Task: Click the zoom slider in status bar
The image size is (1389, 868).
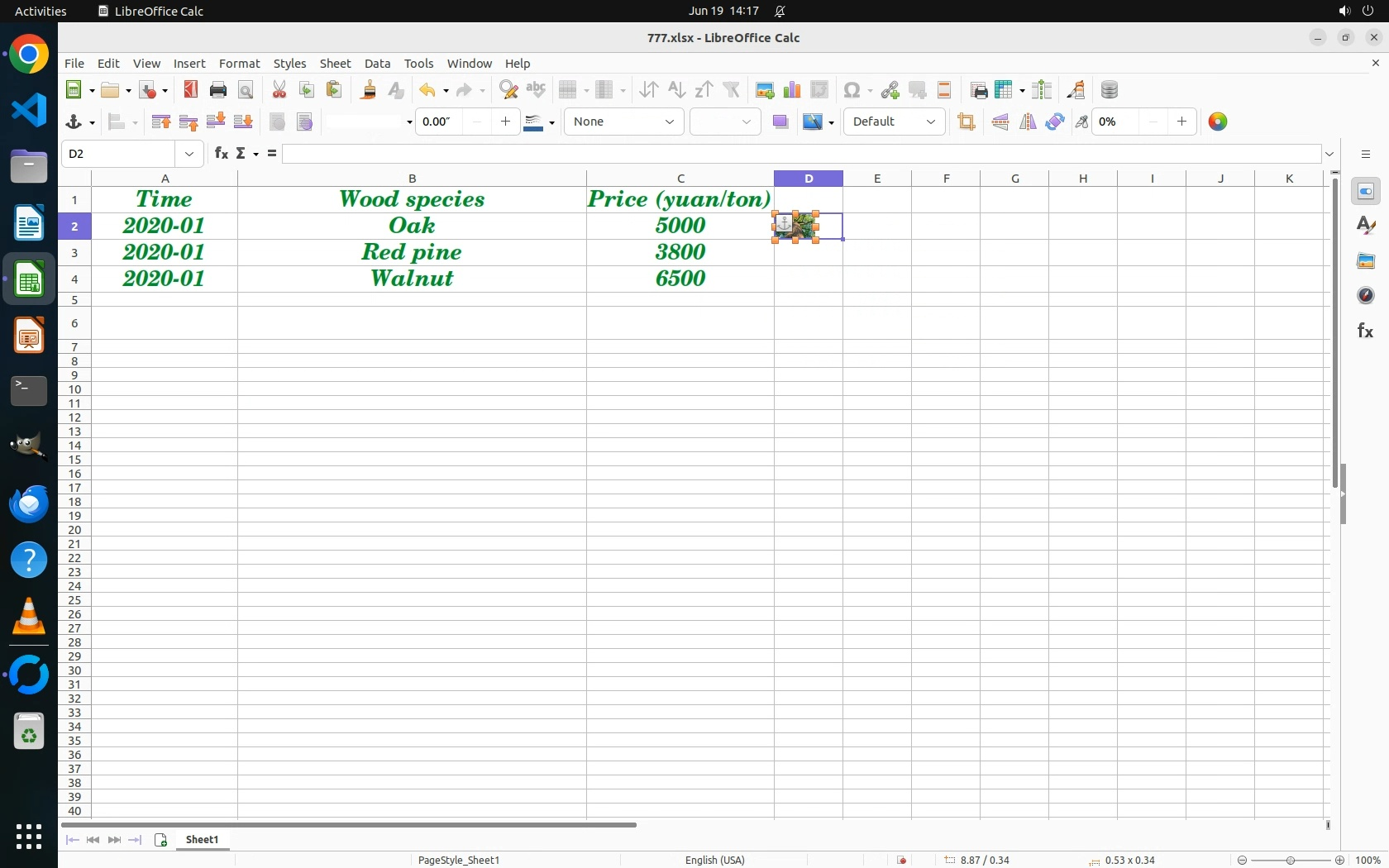Action: [1290, 861]
